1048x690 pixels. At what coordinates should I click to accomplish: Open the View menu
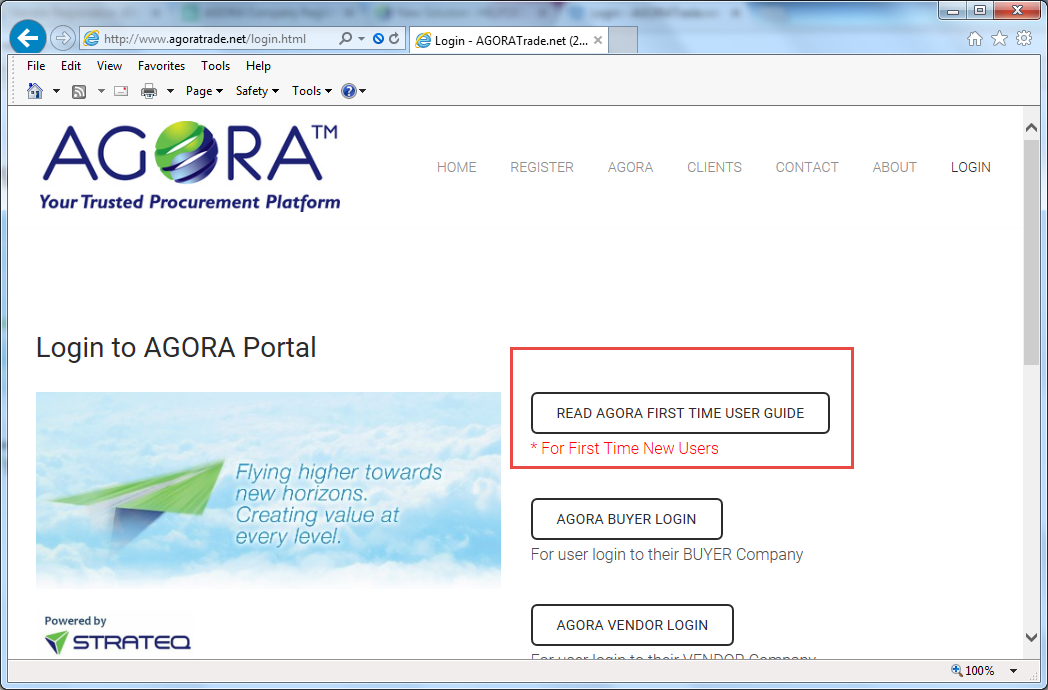click(x=109, y=66)
